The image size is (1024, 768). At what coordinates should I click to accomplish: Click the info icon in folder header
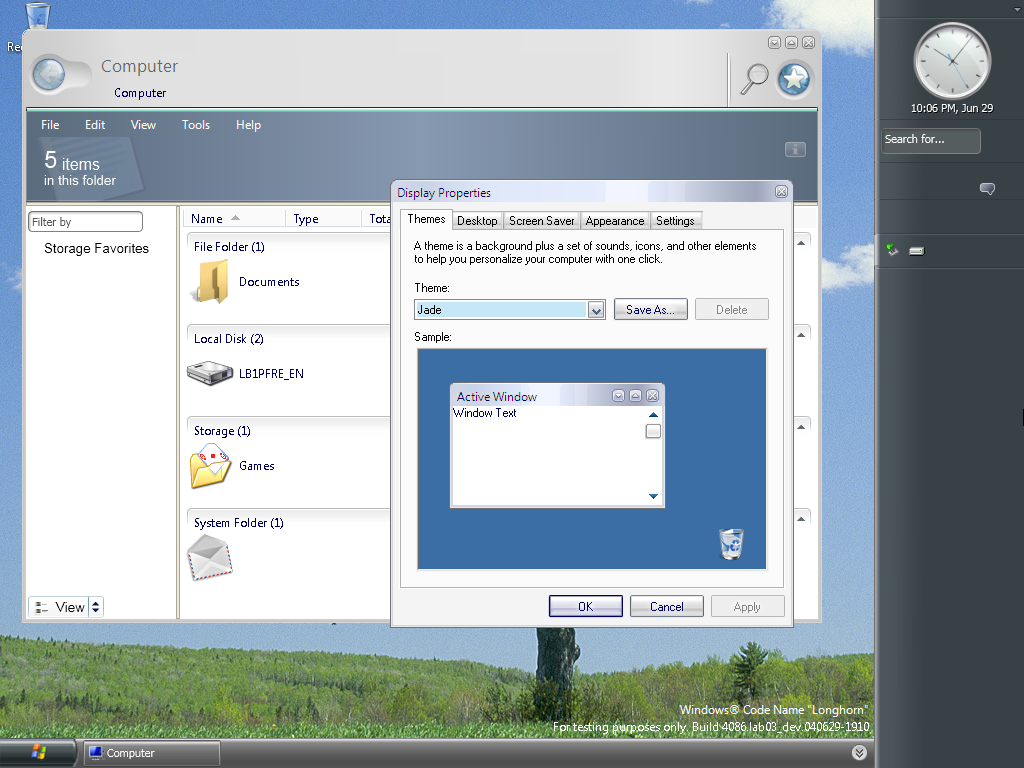tap(795, 149)
